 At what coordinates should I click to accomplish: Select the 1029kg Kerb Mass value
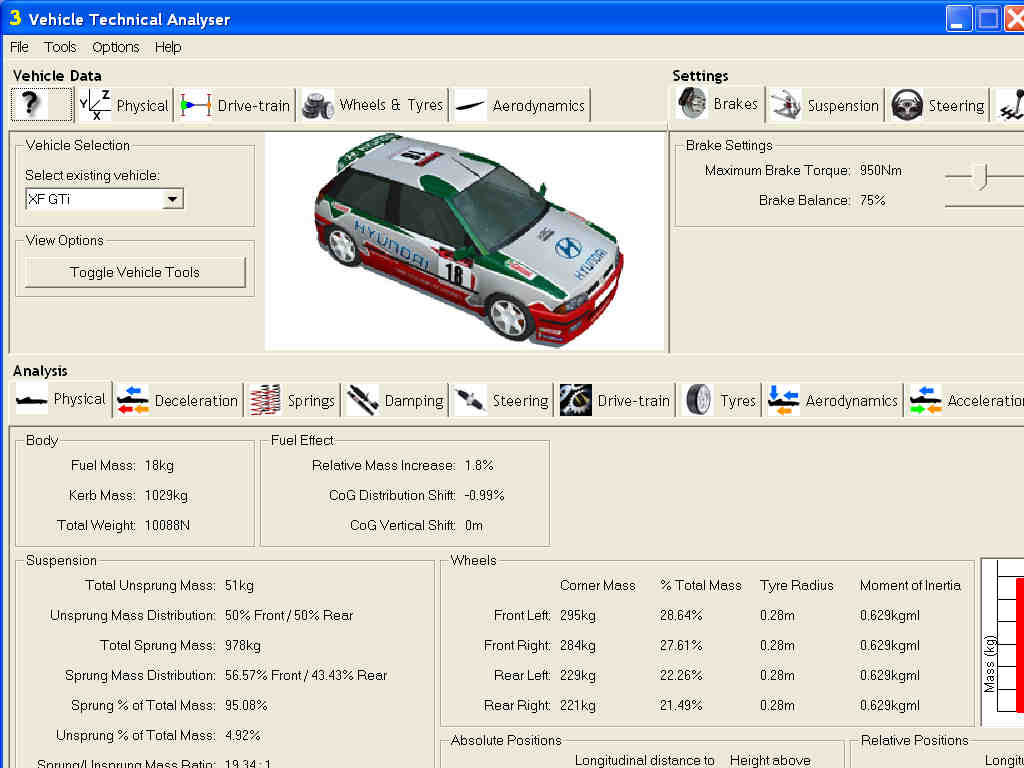[167, 496]
